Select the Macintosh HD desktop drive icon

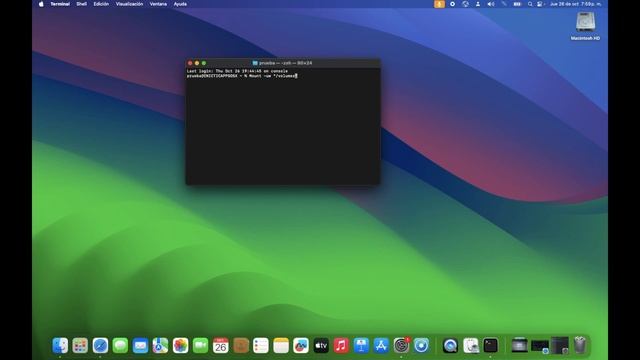click(585, 26)
